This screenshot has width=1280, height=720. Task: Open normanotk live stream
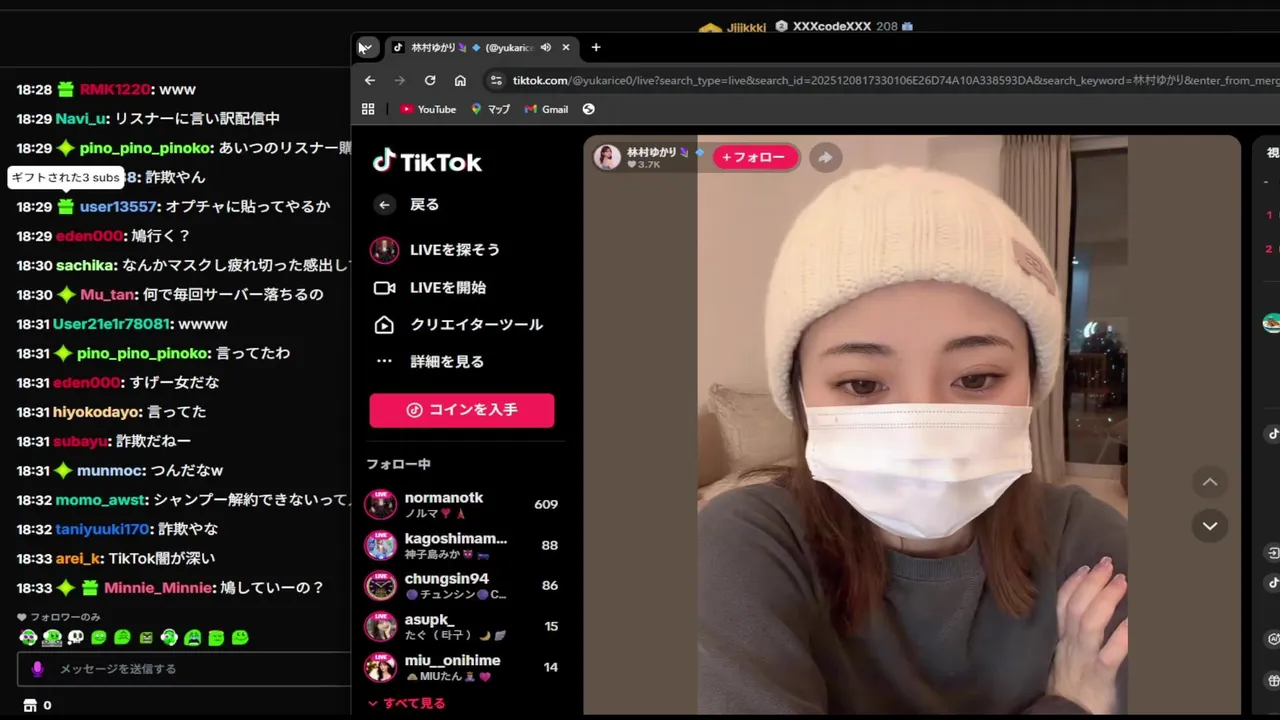(462, 504)
